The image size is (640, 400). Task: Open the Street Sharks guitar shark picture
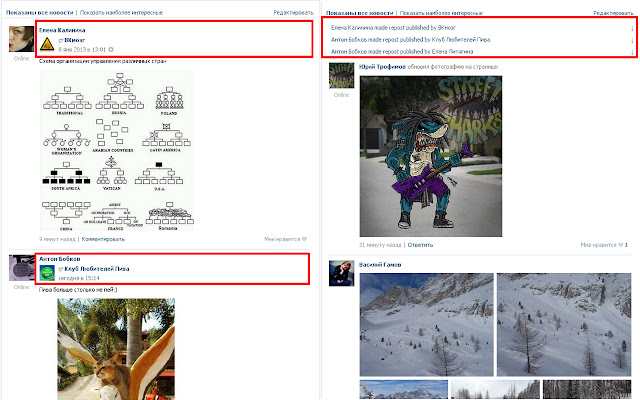point(431,156)
